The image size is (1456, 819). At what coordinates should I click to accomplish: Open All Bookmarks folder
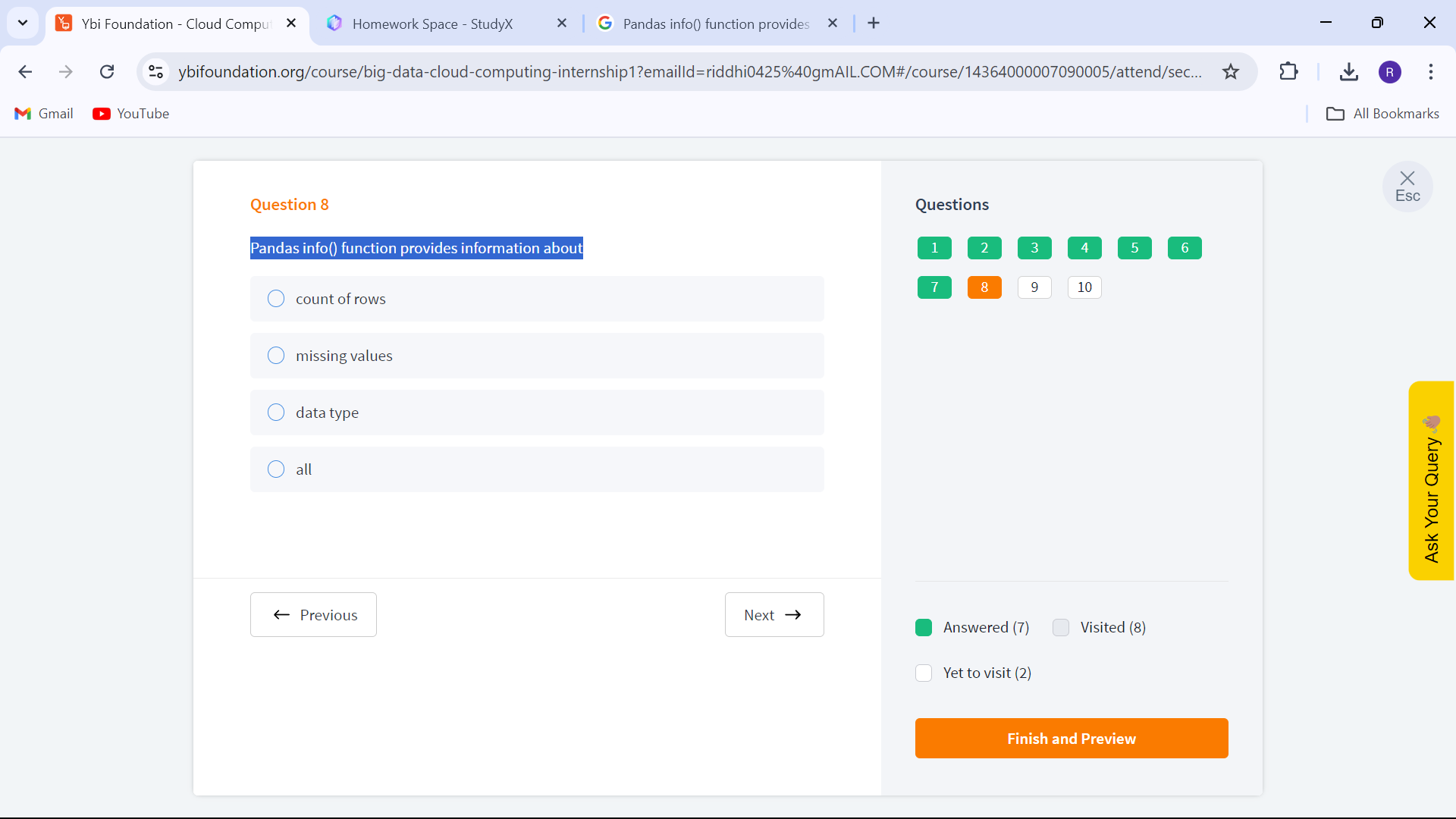click(x=1382, y=114)
